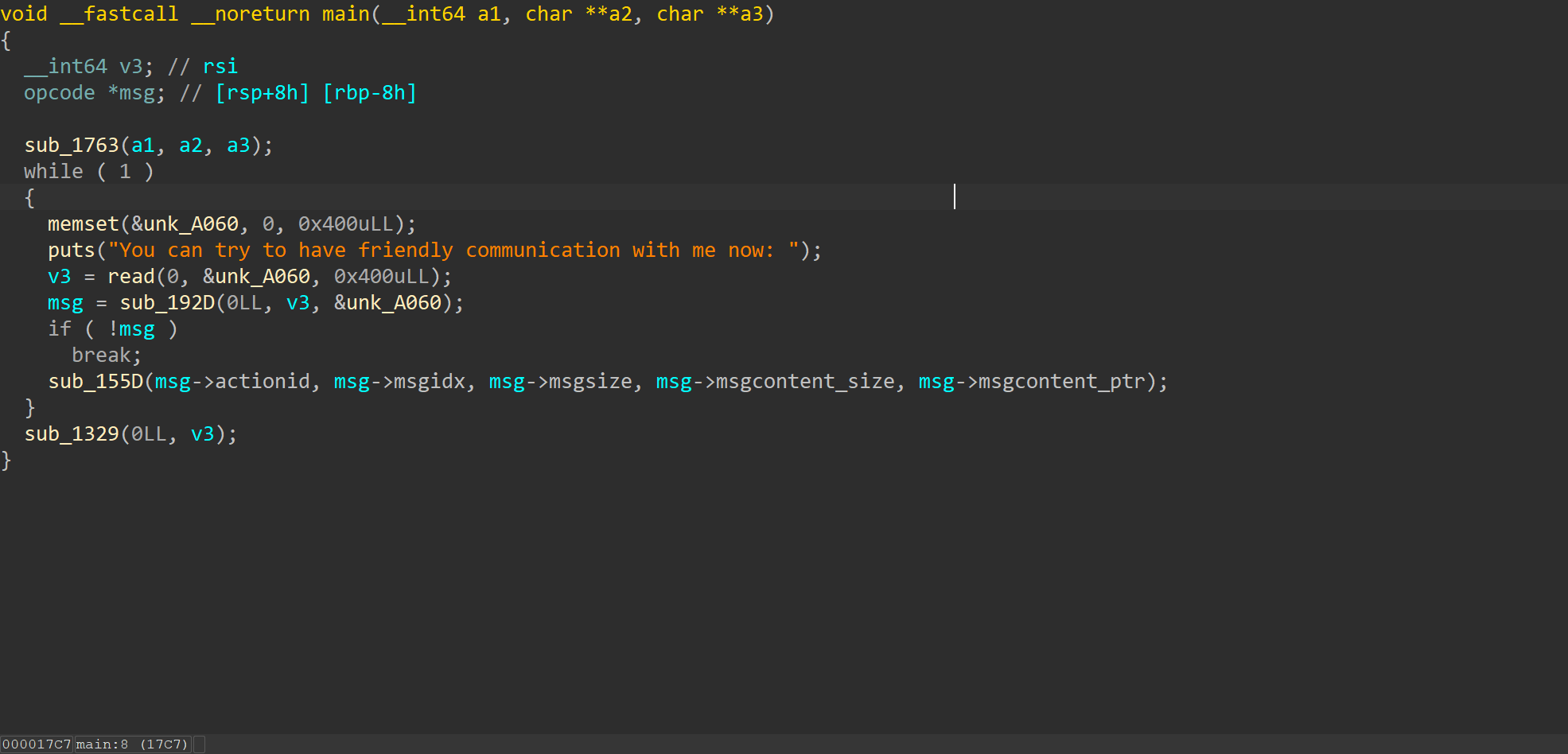Click the 000017C7 address in status bar
Screen dimensions: 1568x754
(x=37, y=744)
